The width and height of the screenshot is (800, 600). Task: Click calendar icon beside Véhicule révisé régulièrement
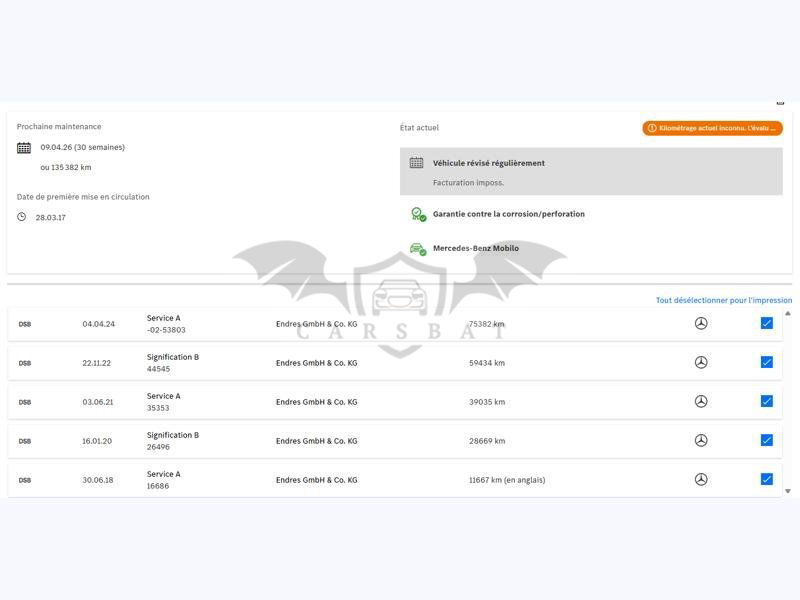click(417, 163)
